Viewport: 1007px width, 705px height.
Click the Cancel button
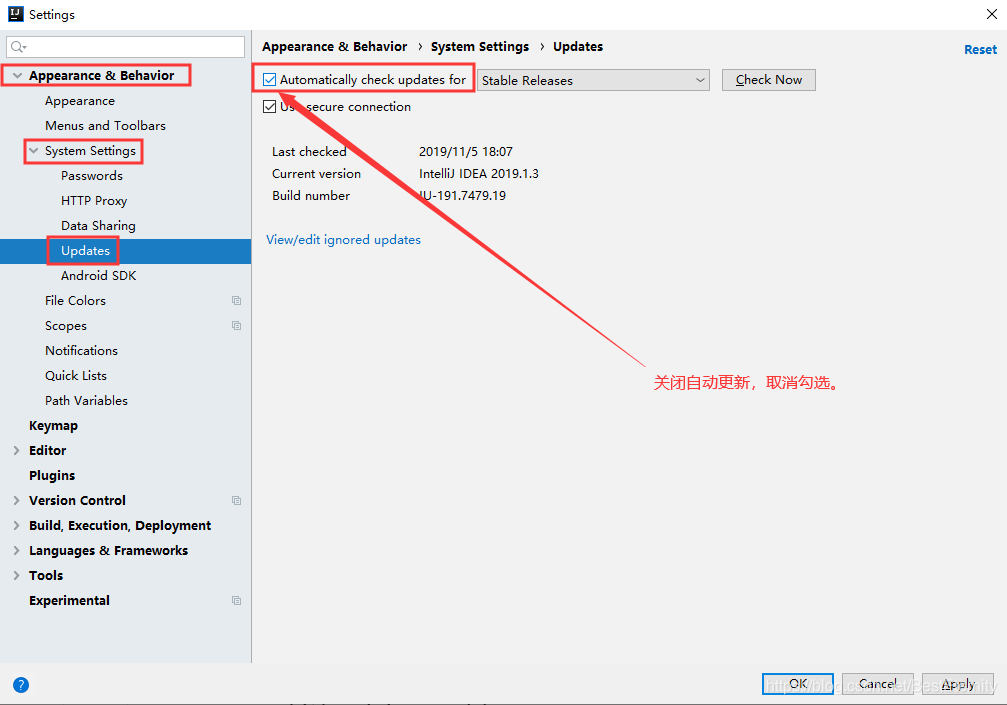(877, 684)
